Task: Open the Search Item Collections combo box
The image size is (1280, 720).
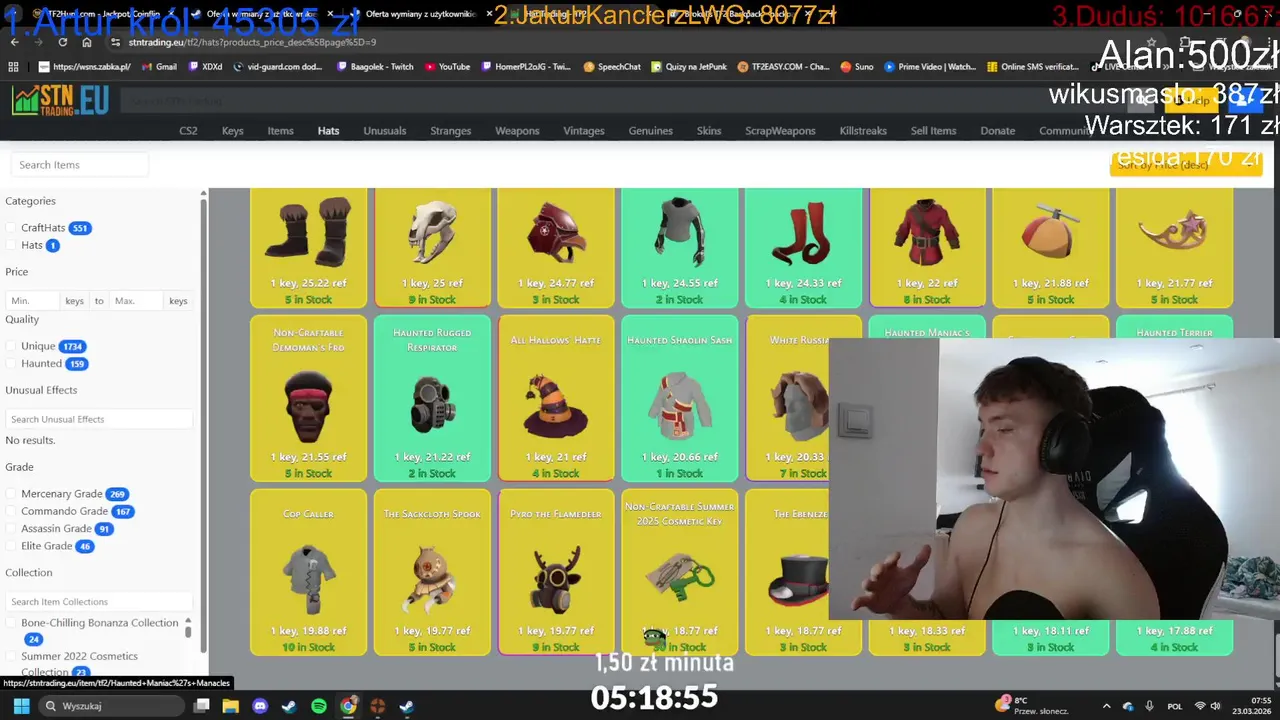Action: point(98,602)
